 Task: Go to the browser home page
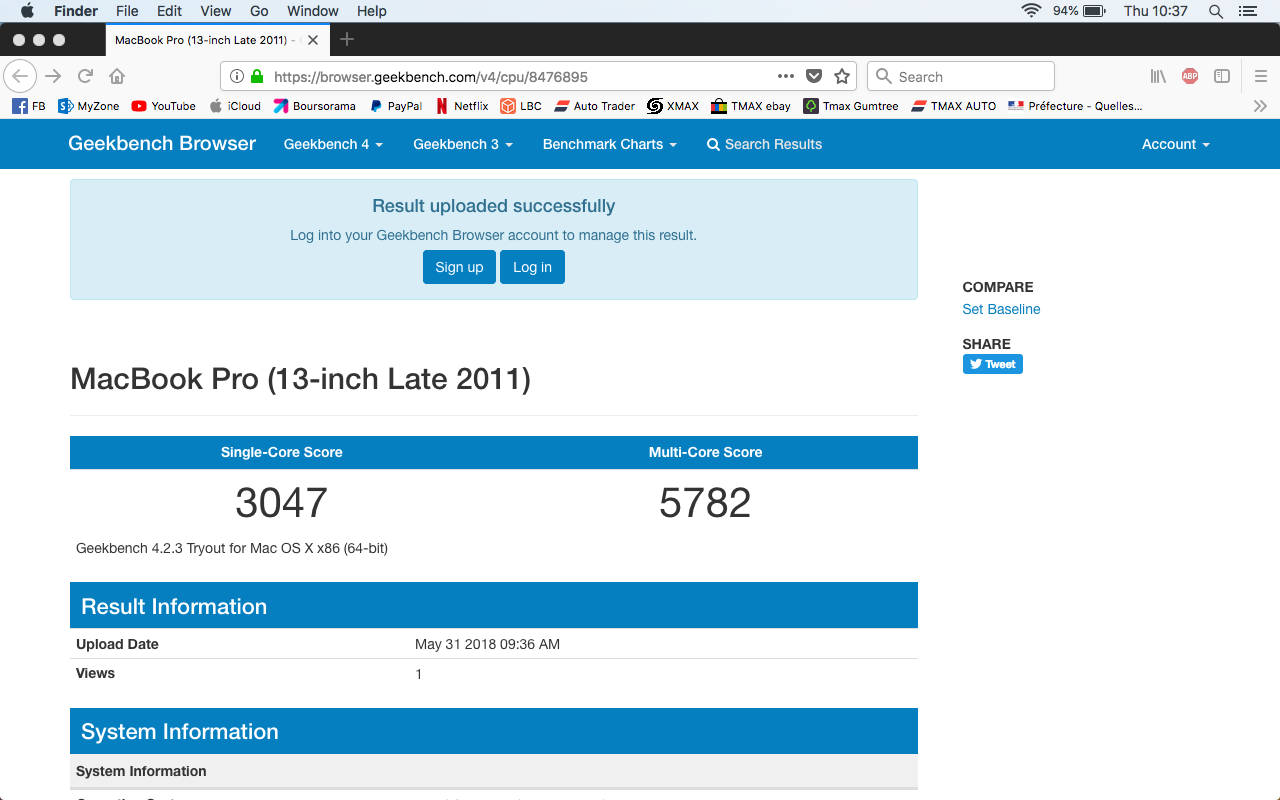coord(117,76)
